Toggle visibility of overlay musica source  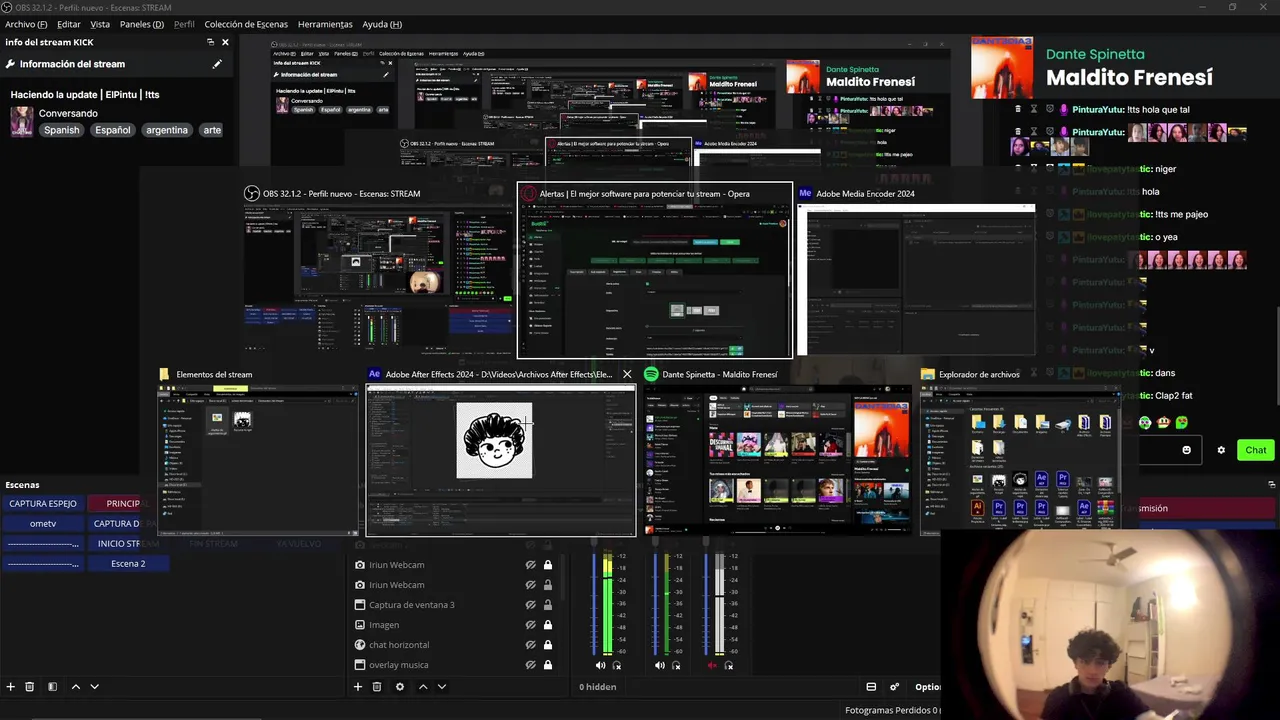point(531,665)
